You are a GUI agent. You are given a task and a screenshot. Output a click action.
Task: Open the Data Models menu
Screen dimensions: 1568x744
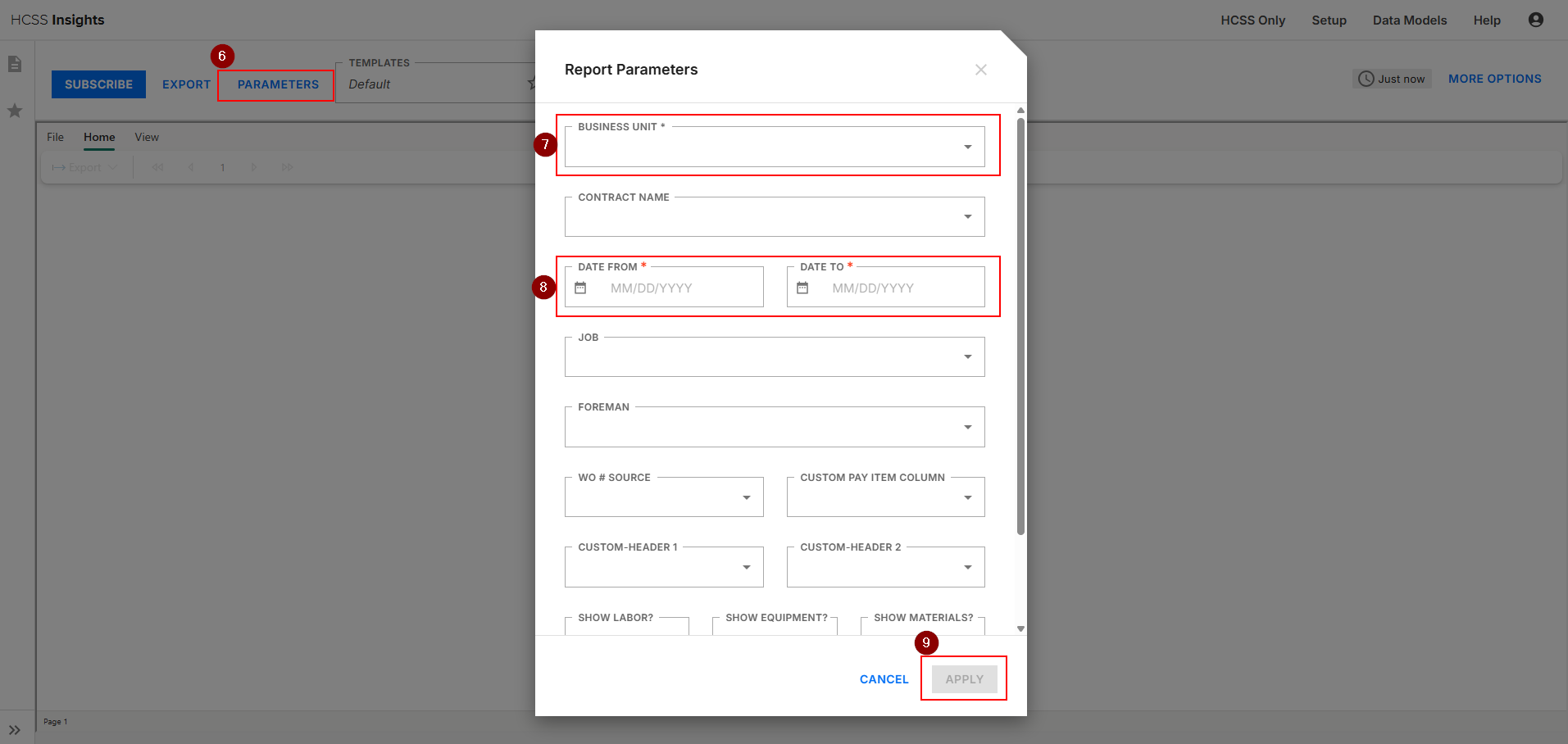(x=1409, y=20)
